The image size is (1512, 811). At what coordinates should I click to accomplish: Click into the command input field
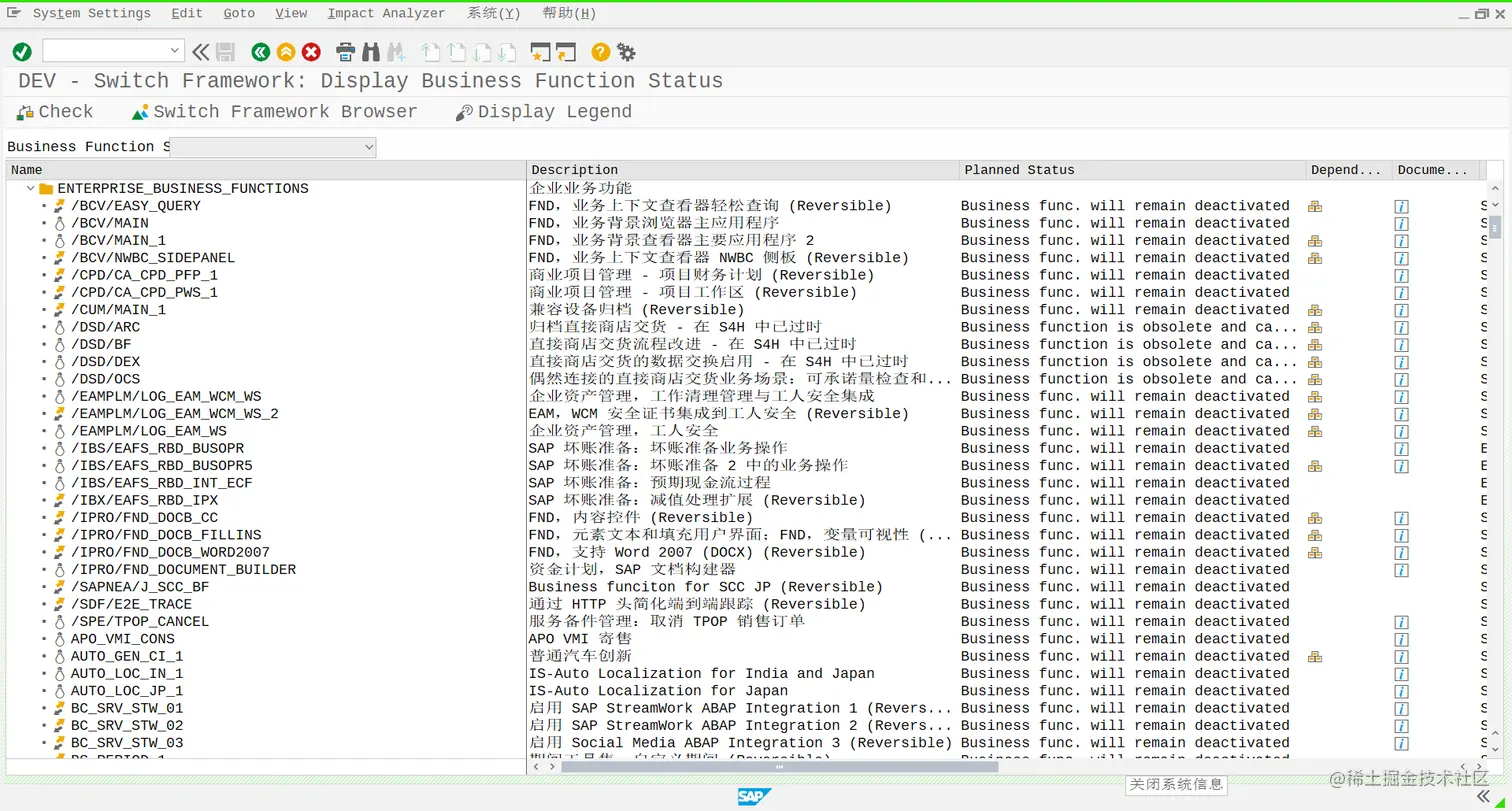(x=104, y=51)
